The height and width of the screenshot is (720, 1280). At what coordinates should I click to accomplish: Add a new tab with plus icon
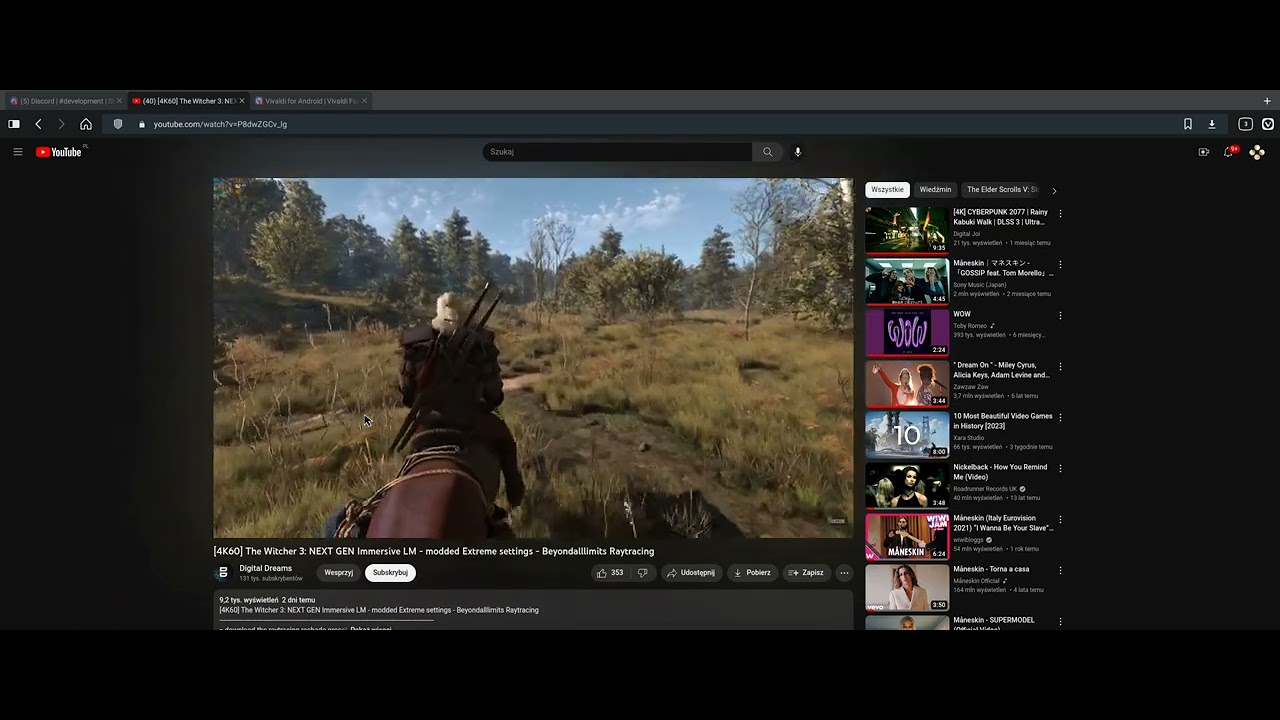point(1267,101)
